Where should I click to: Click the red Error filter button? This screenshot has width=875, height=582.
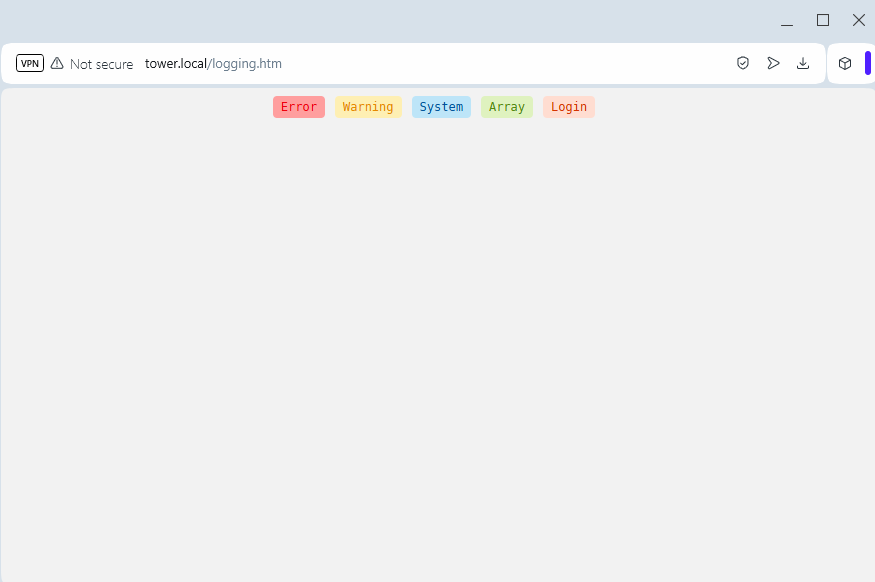coord(299,107)
